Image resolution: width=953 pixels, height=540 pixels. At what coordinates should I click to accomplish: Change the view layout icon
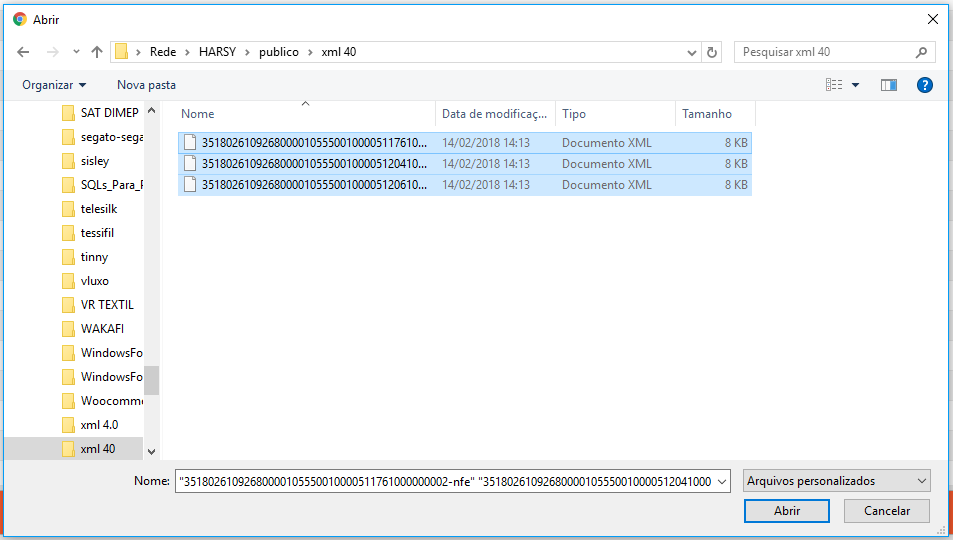[x=834, y=85]
